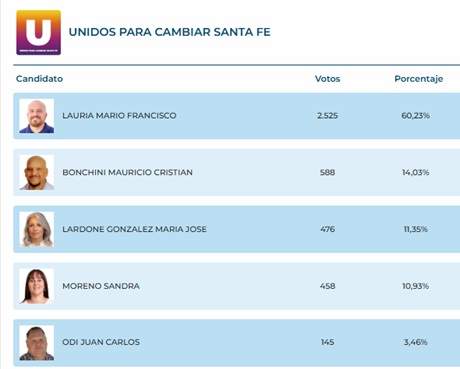The height and width of the screenshot is (369, 460).
Task: Click the 588 votes figure
Action: pos(327,172)
